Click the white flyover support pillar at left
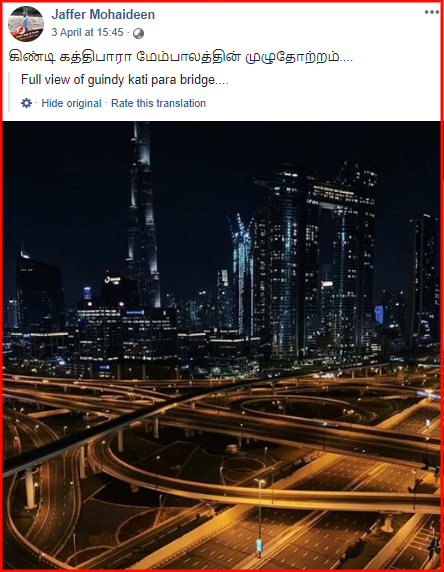444x572 pixels. coord(30,489)
